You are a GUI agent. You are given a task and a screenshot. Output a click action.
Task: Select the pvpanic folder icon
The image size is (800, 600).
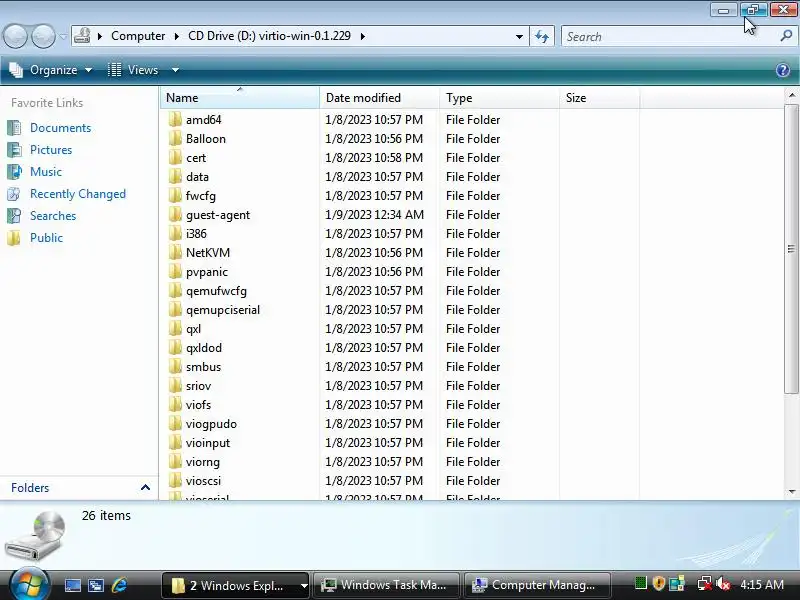click(175, 271)
